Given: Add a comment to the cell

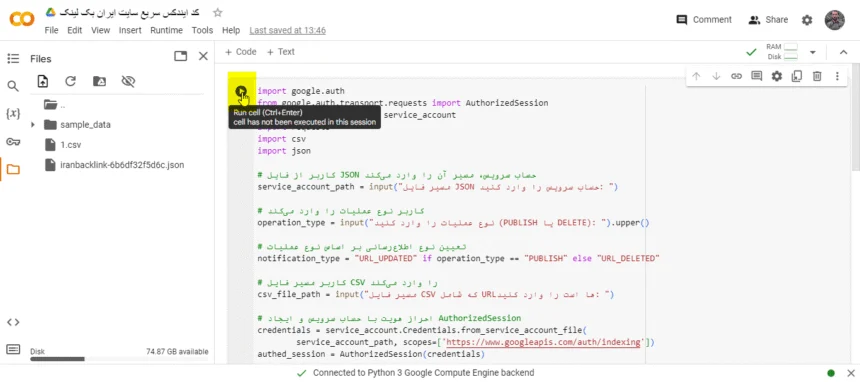Looking at the screenshot, I should (x=756, y=76).
